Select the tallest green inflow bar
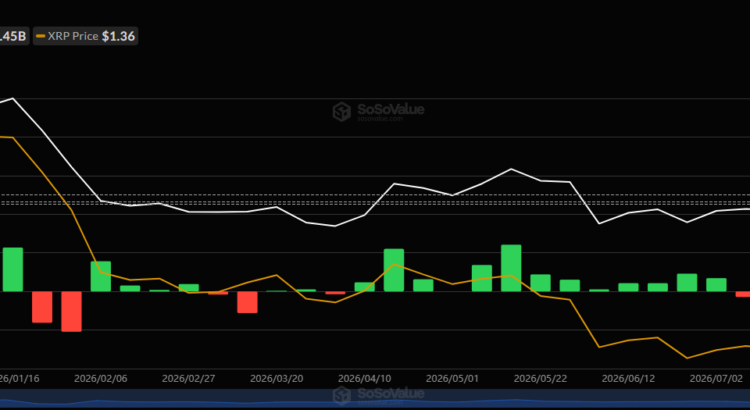 click(511, 268)
